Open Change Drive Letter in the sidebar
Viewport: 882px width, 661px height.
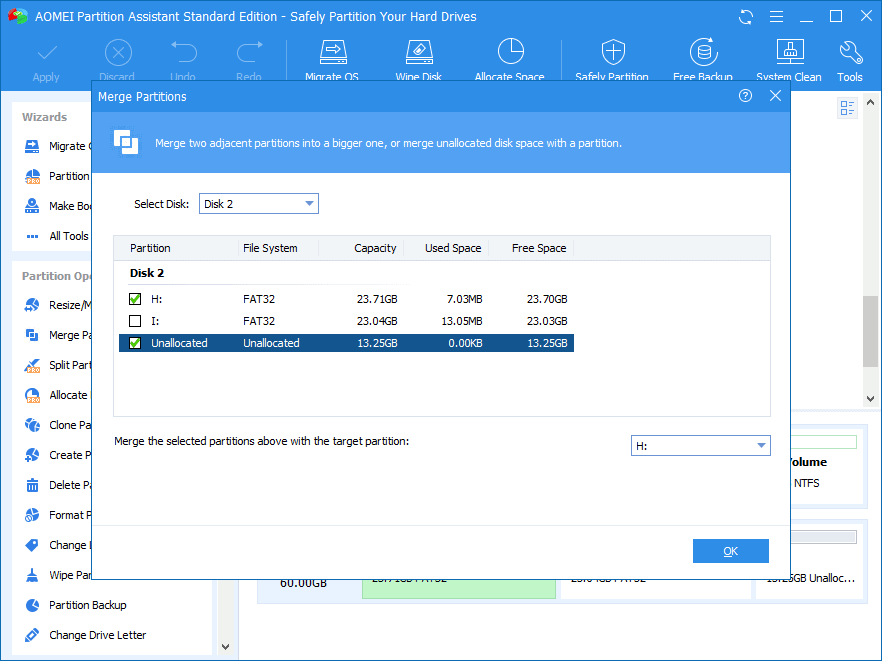click(x=86, y=635)
